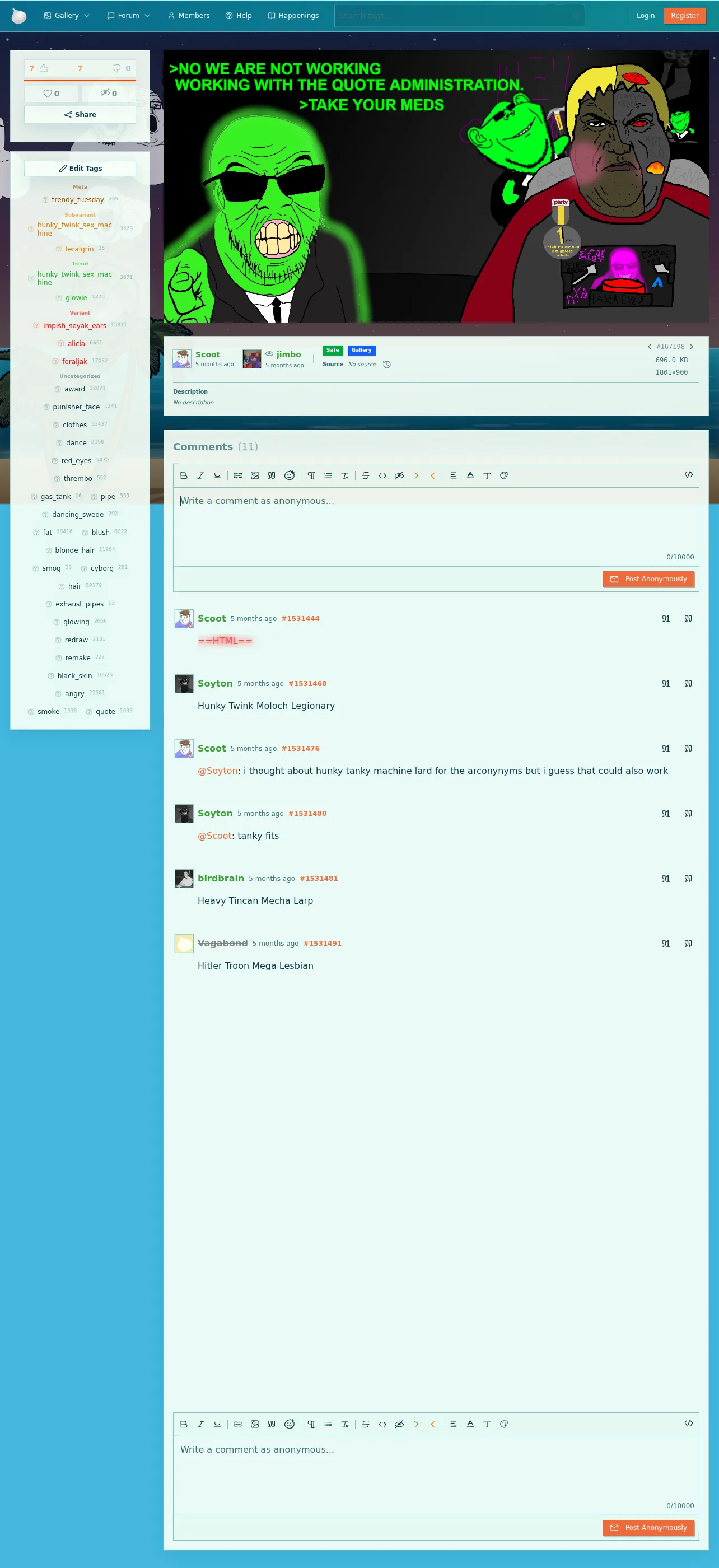The width and height of the screenshot is (719, 1568).
Task: Toggle hide post eye-slash button
Action: pos(109,93)
